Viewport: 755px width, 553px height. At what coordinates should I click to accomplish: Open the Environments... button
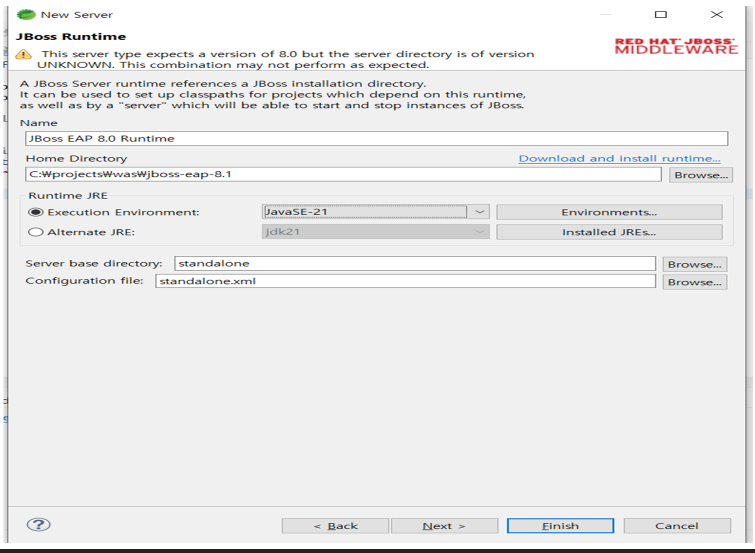point(609,212)
